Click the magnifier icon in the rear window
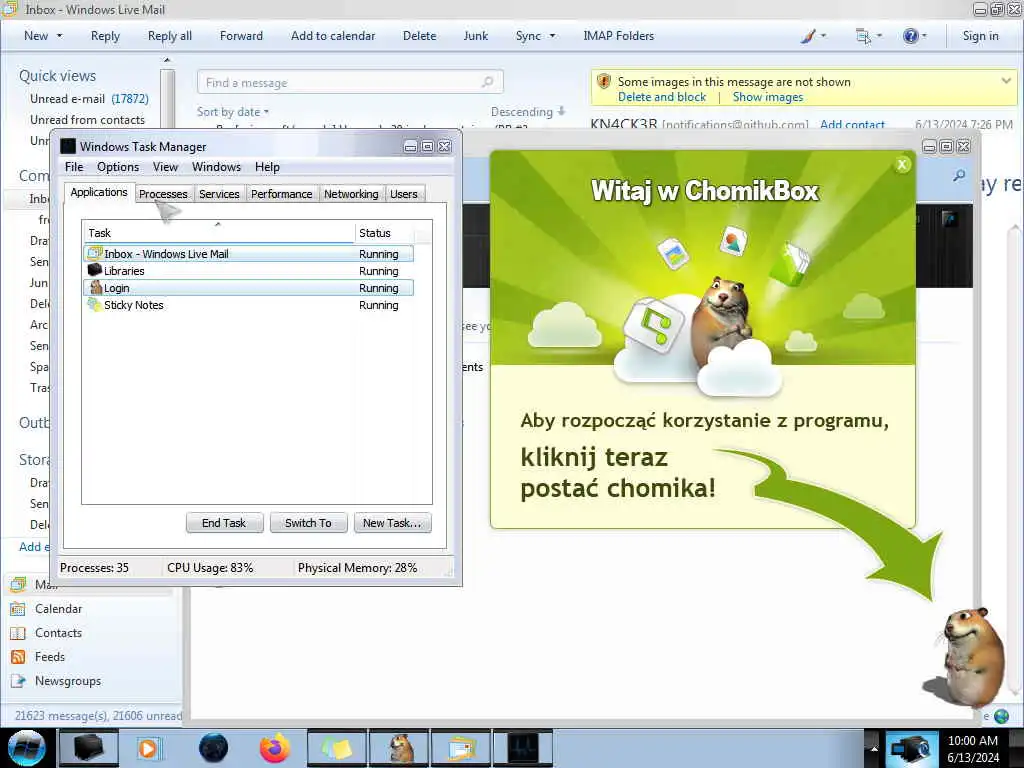 (x=959, y=176)
